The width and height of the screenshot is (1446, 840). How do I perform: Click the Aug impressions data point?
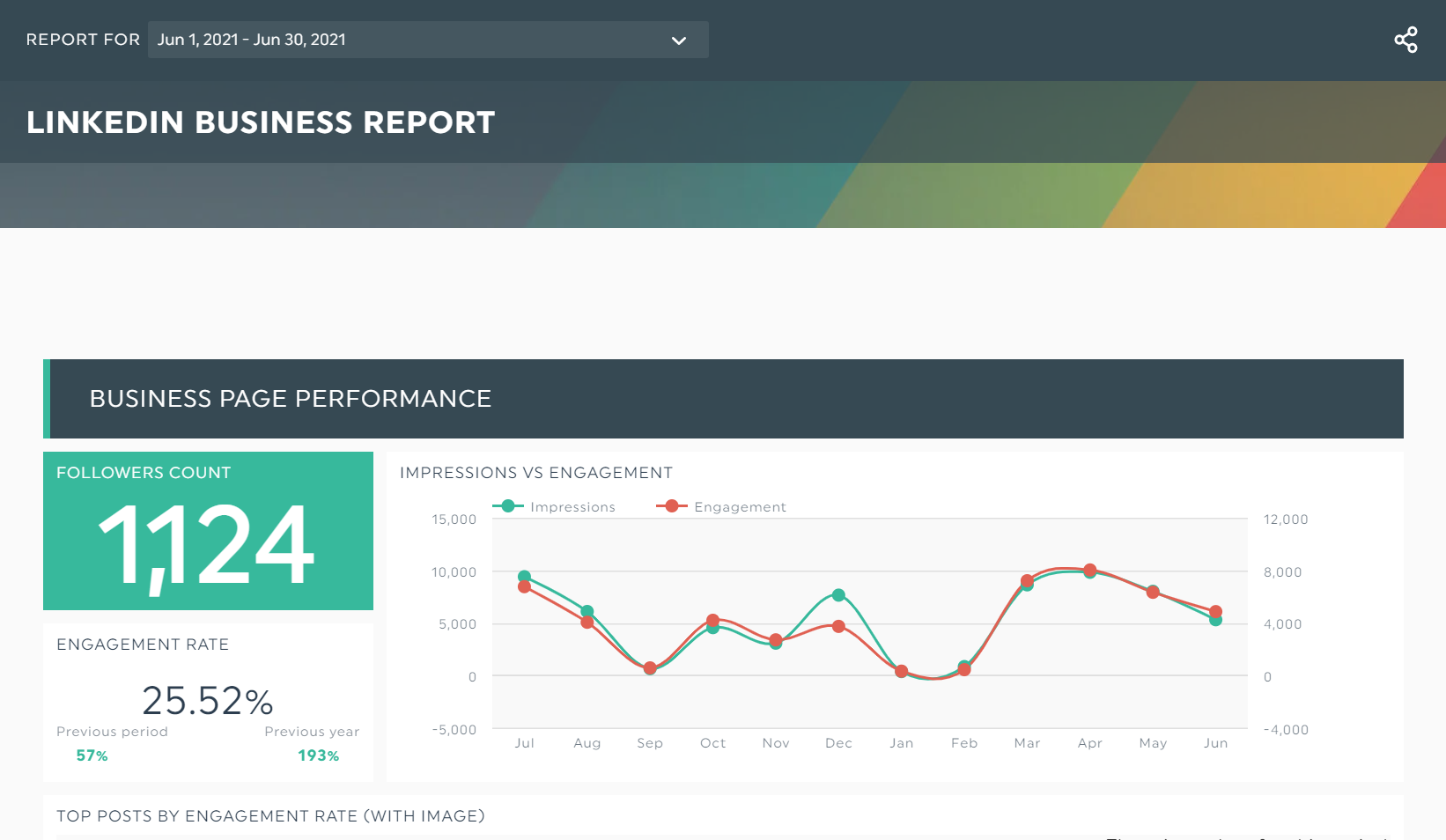click(587, 611)
